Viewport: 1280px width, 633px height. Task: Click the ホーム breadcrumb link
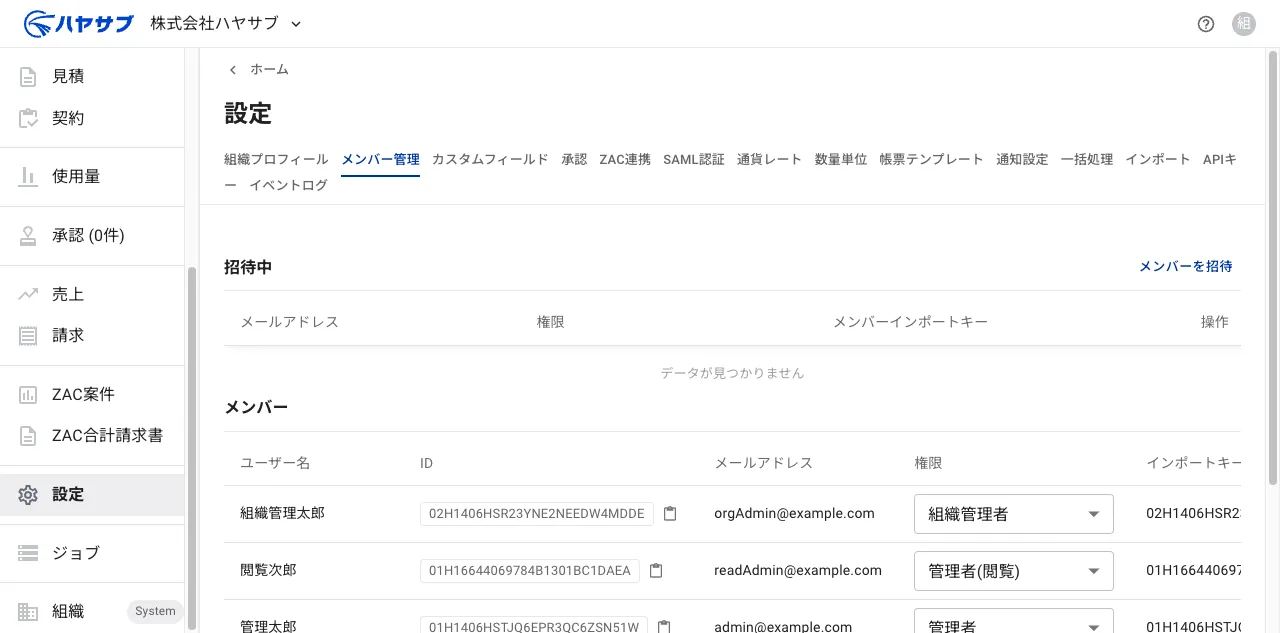pos(269,70)
